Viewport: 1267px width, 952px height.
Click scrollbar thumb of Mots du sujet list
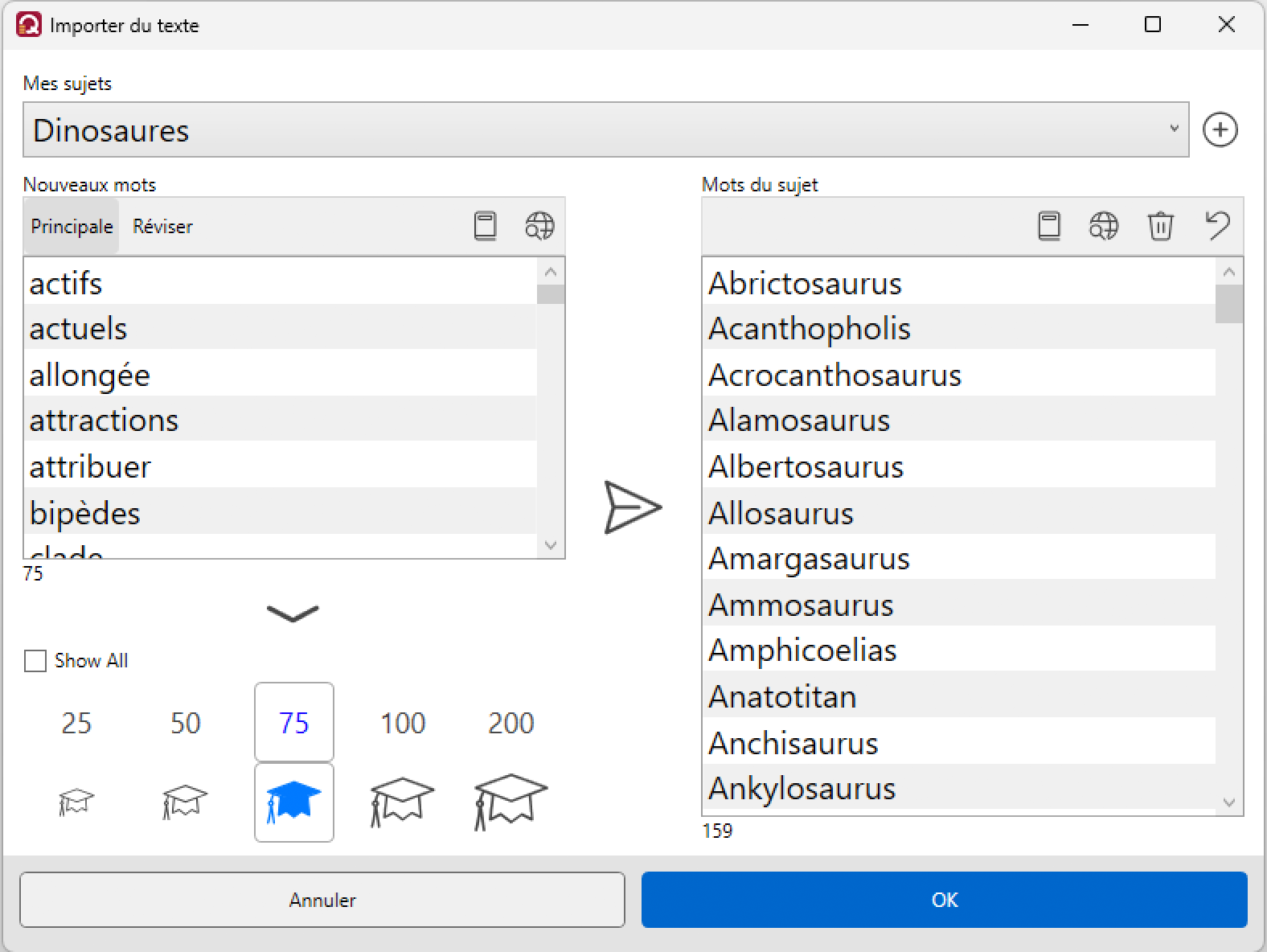[1228, 304]
